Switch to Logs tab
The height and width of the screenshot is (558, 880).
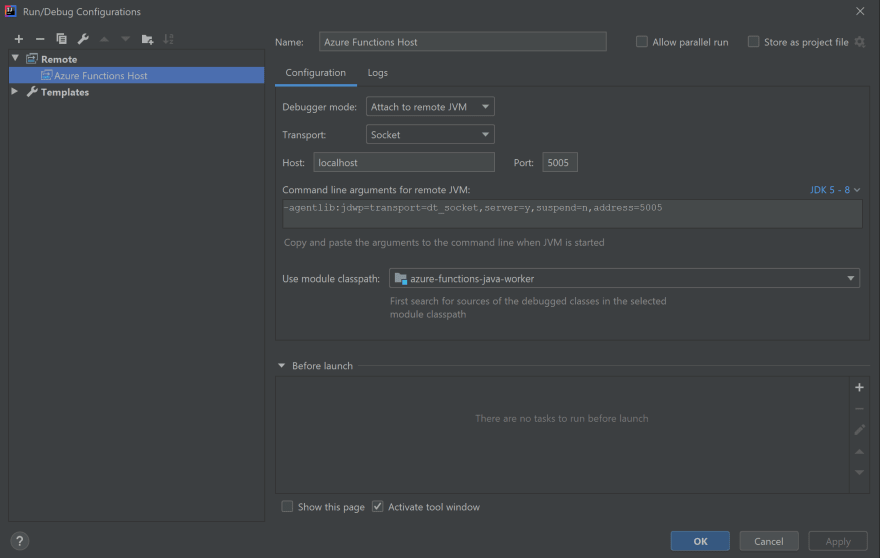coord(378,73)
